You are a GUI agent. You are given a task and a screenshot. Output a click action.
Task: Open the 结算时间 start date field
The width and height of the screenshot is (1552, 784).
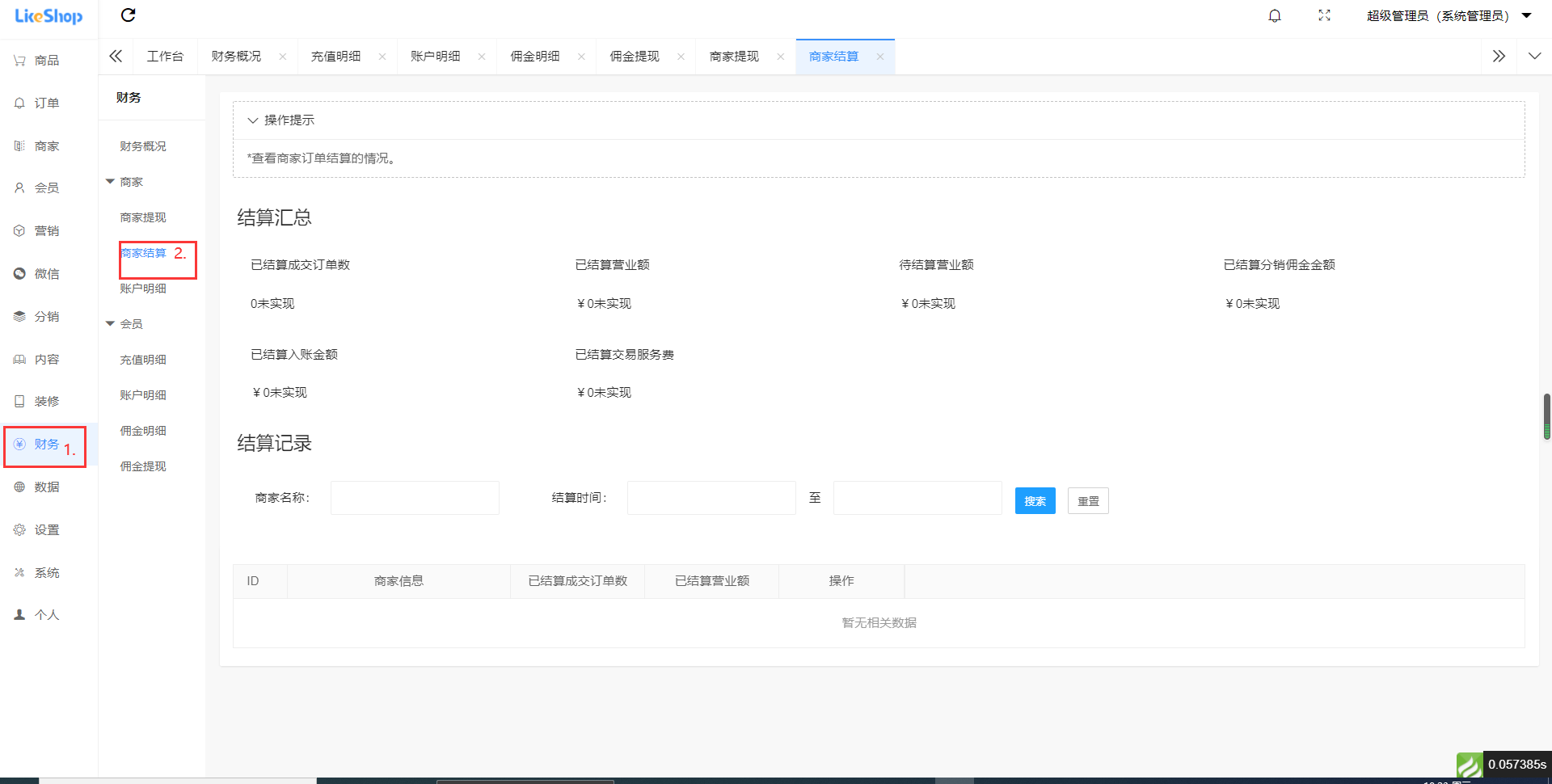(x=711, y=498)
